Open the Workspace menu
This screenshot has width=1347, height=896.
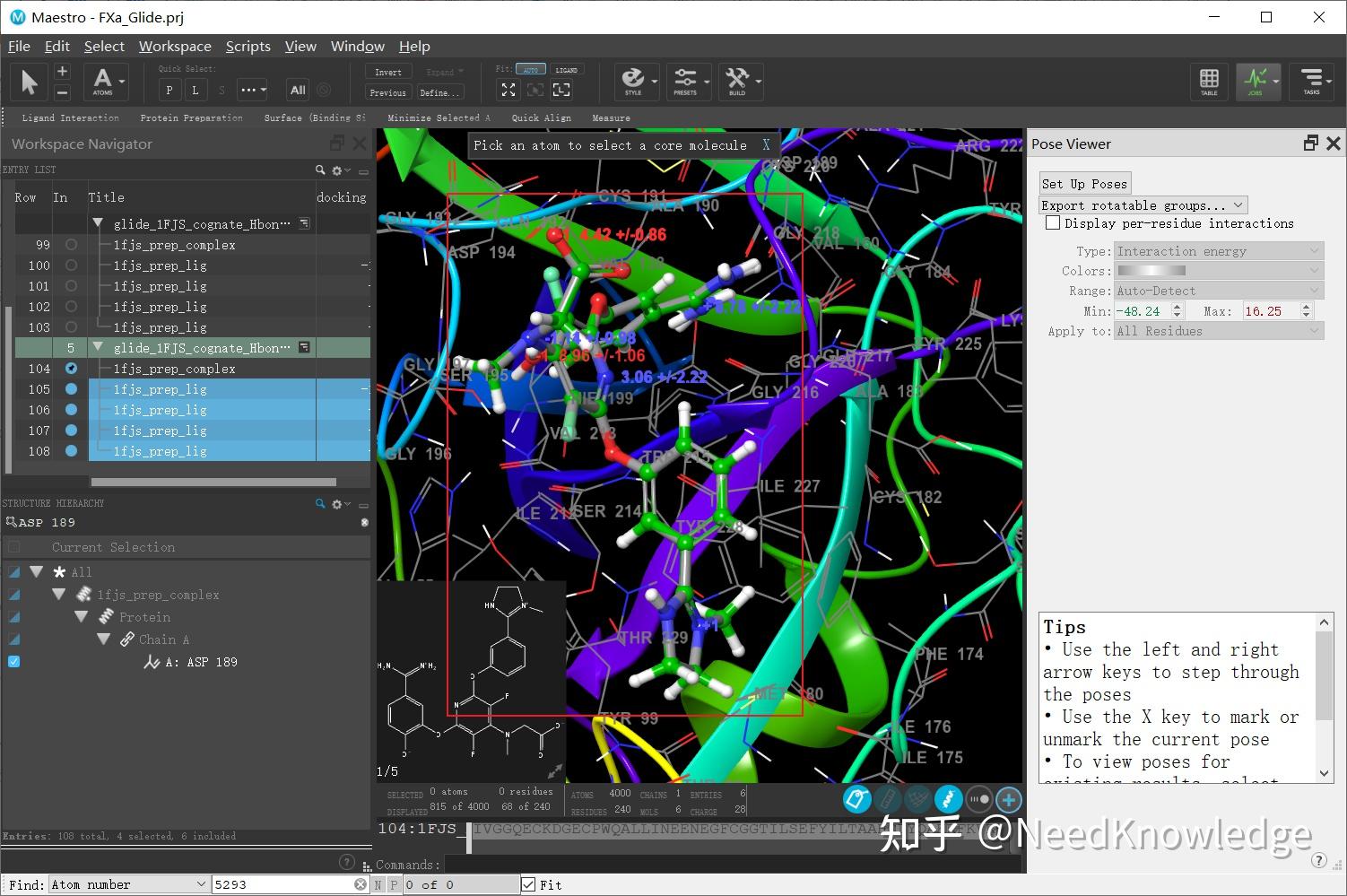[x=174, y=46]
